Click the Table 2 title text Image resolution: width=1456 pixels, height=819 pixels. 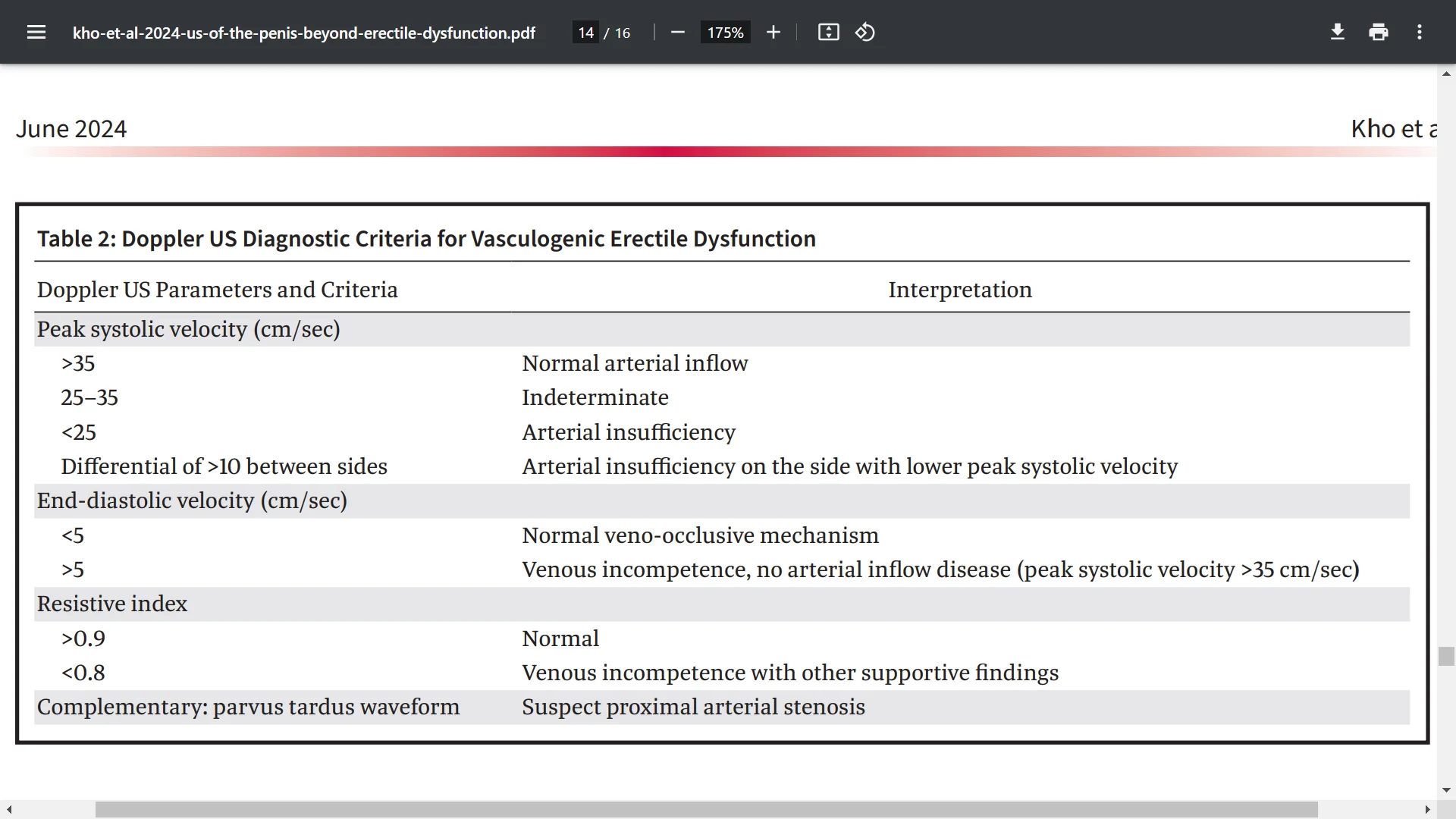click(427, 239)
